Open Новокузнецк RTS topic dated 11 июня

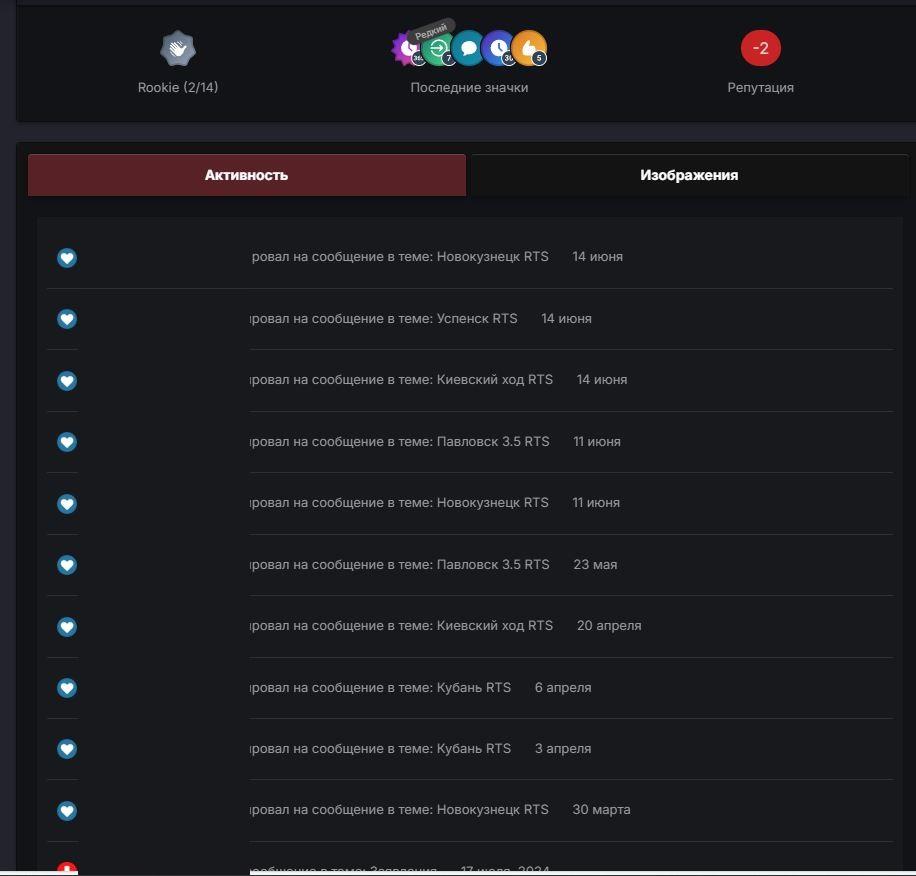492,503
